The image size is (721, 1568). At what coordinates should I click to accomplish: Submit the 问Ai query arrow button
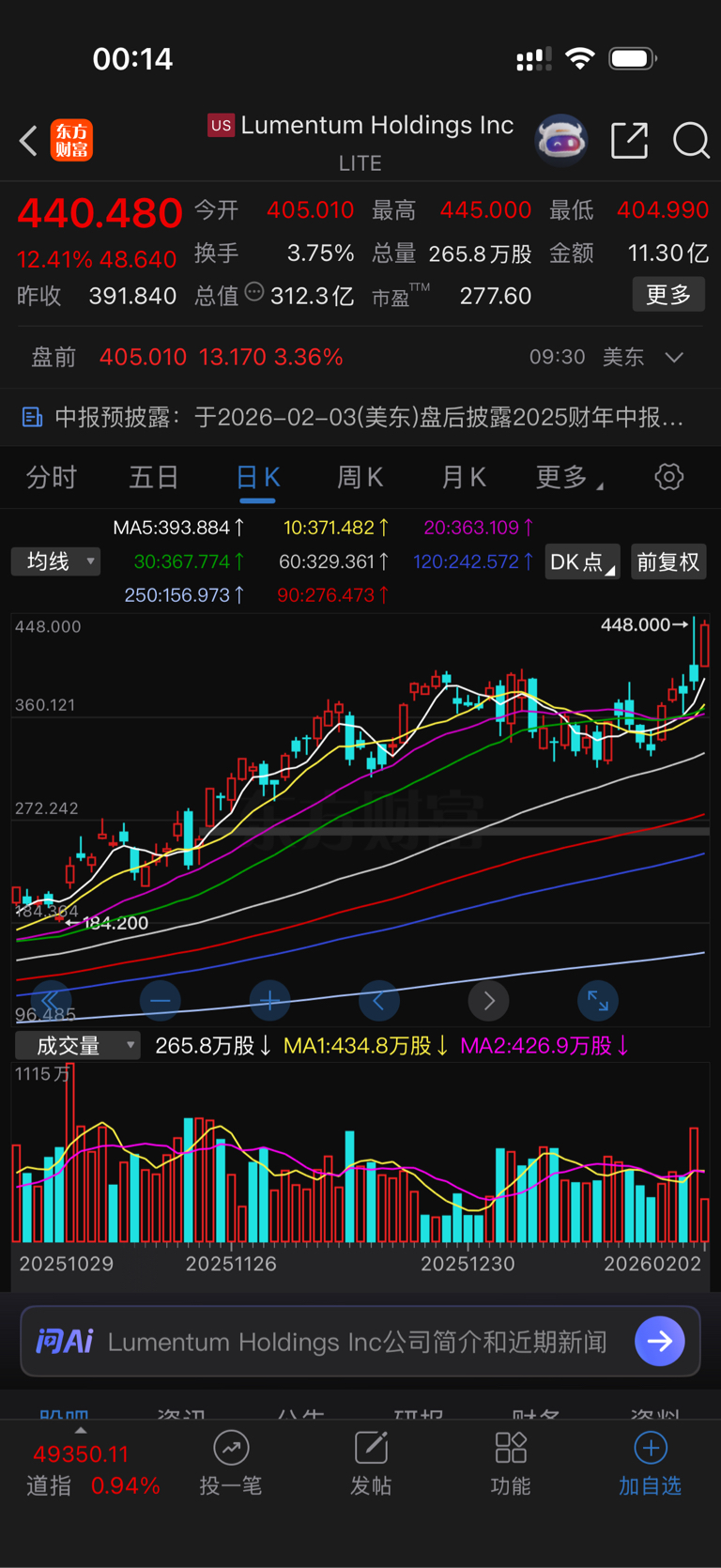click(x=659, y=1341)
